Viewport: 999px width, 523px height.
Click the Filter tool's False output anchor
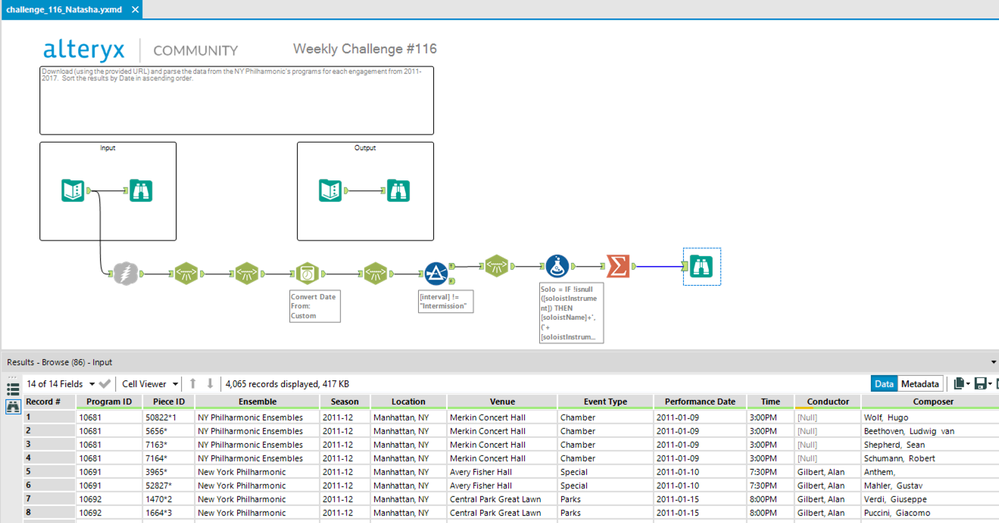(x=452, y=280)
